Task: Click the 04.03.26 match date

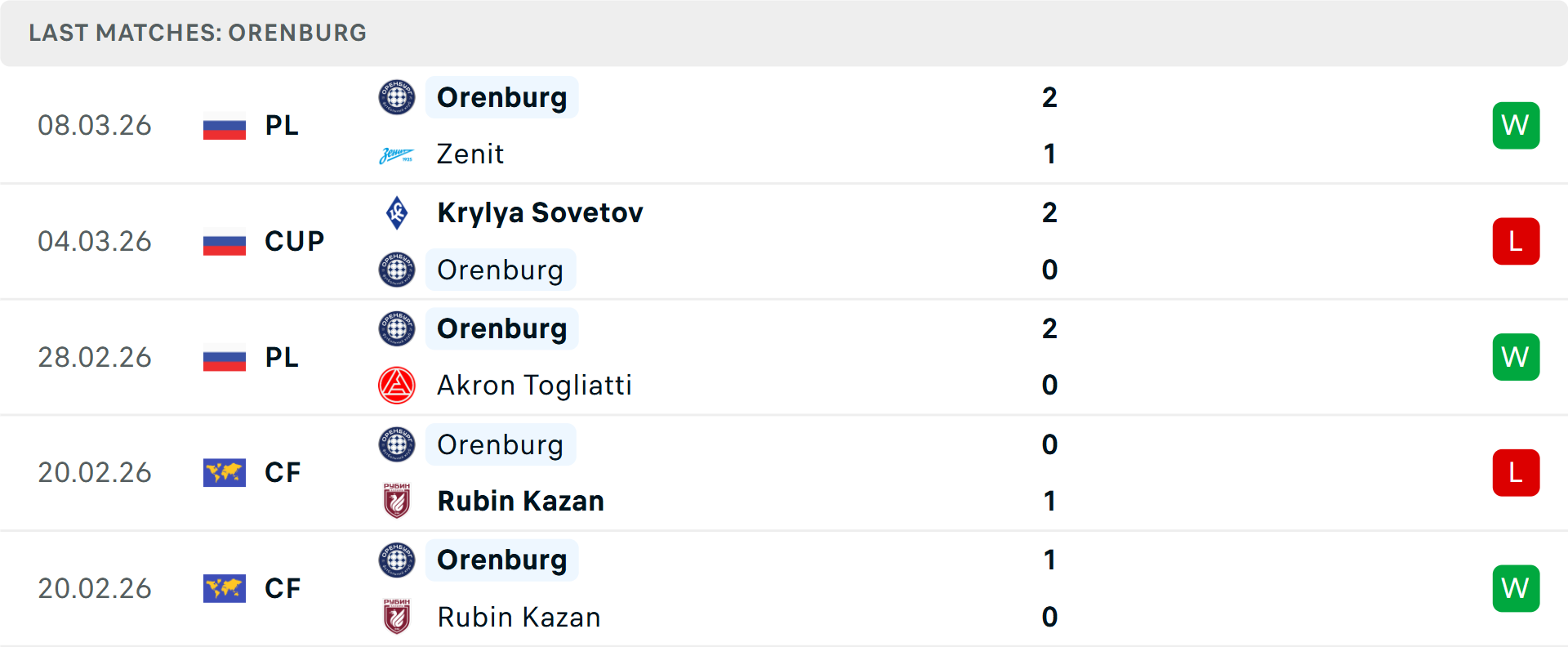Action: tap(95, 242)
